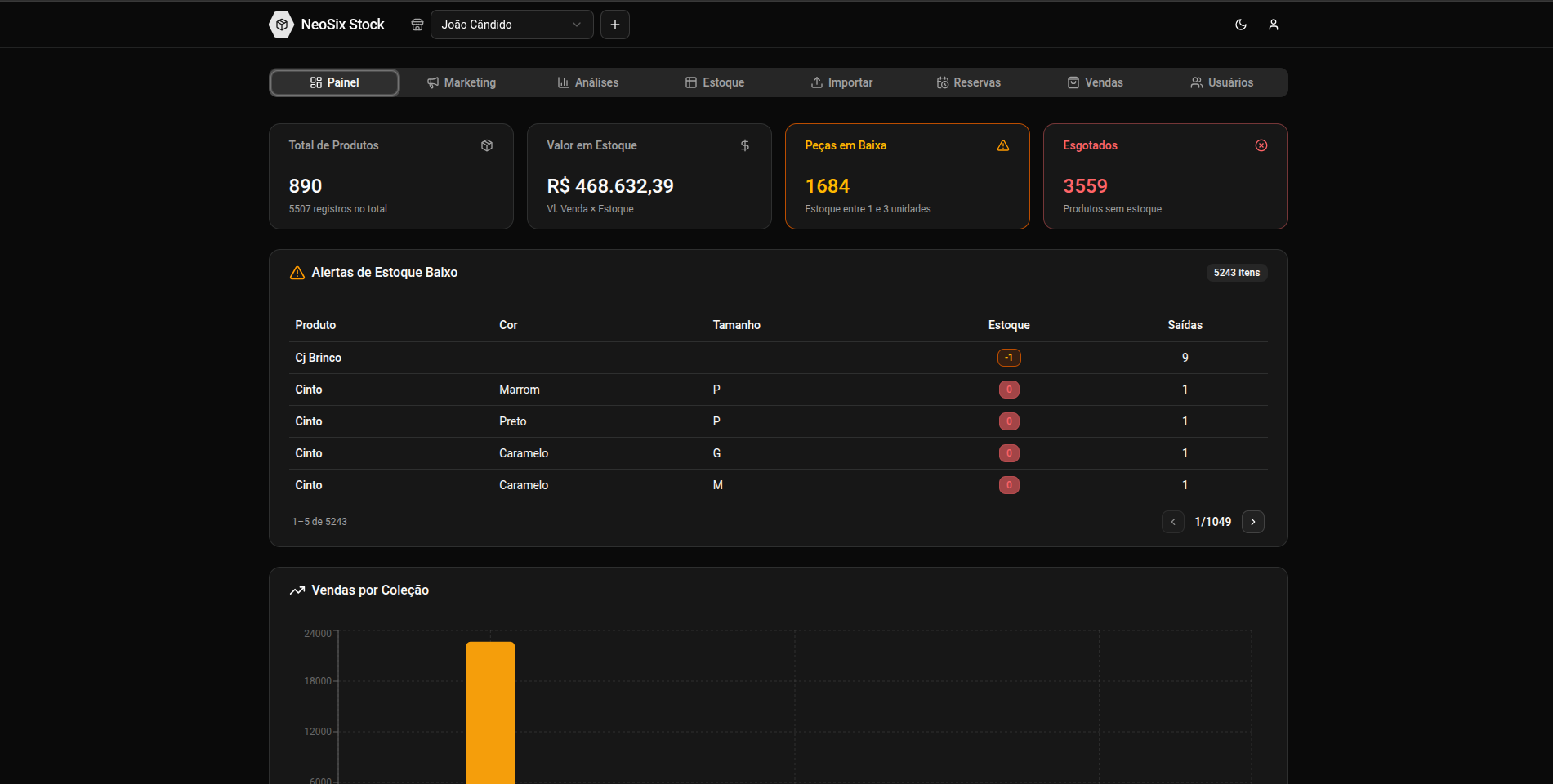This screenshot has width=1553, height=784.
Task: Click the box icon in Total de Produtos
Action: pos(487,145)
